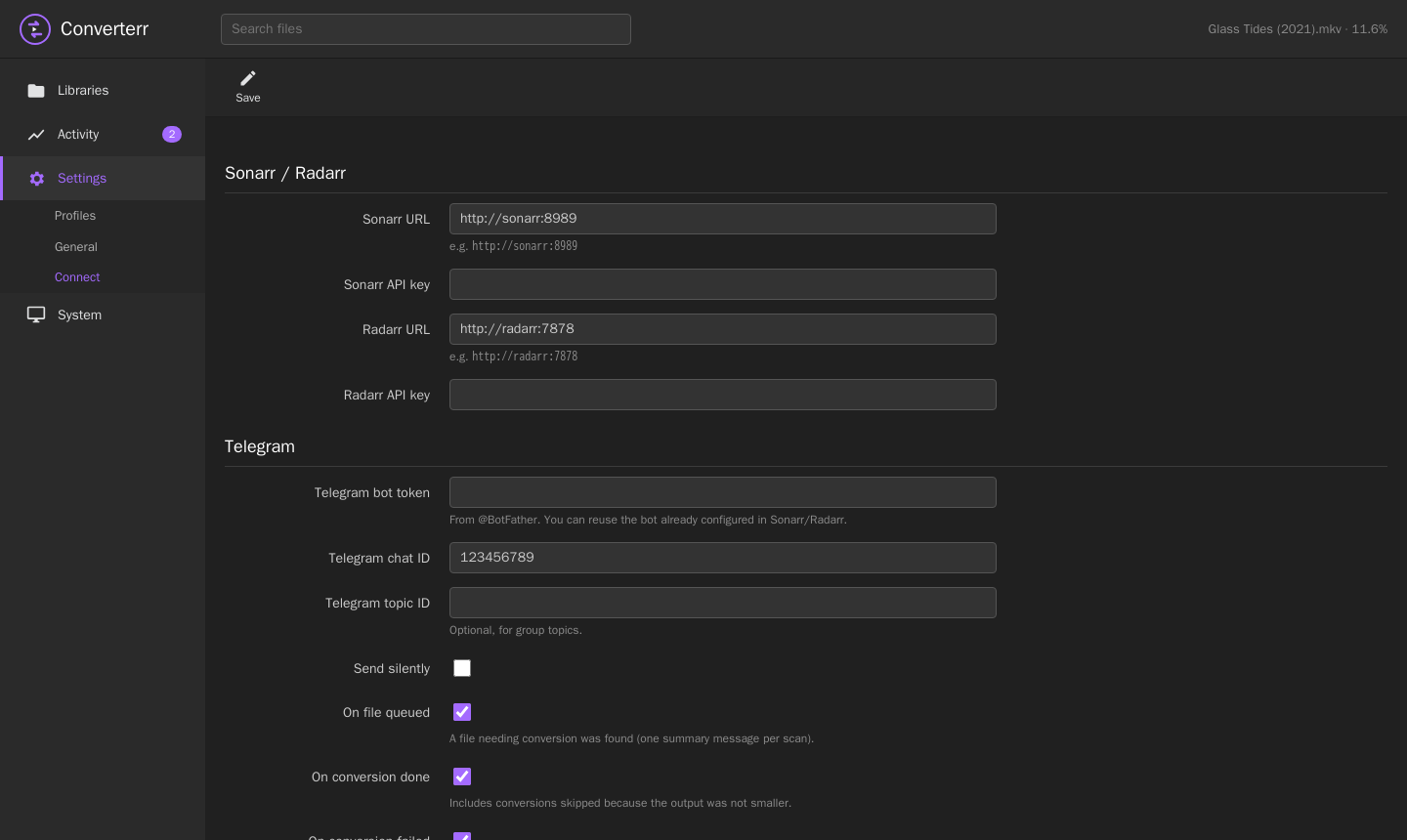The width and height of the screenshot is (1407, 840).
Task: Click the Save pencil icon
Action: (248, 78)
